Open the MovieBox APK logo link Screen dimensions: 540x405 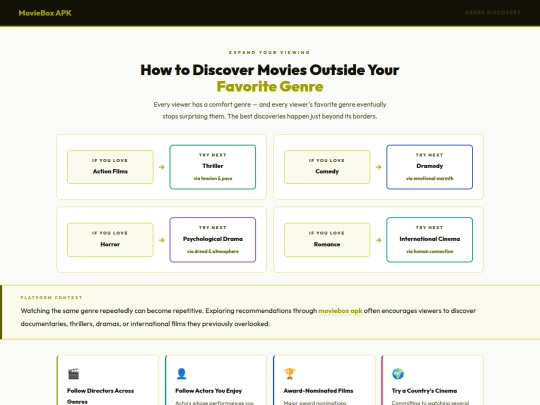click(45, 13)
